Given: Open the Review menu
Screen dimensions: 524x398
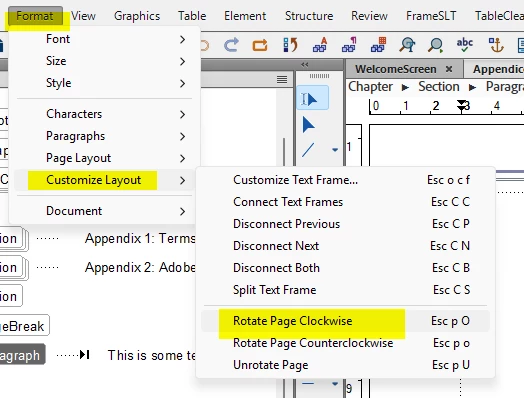Looking at the screenshot, I should (369, 16).
